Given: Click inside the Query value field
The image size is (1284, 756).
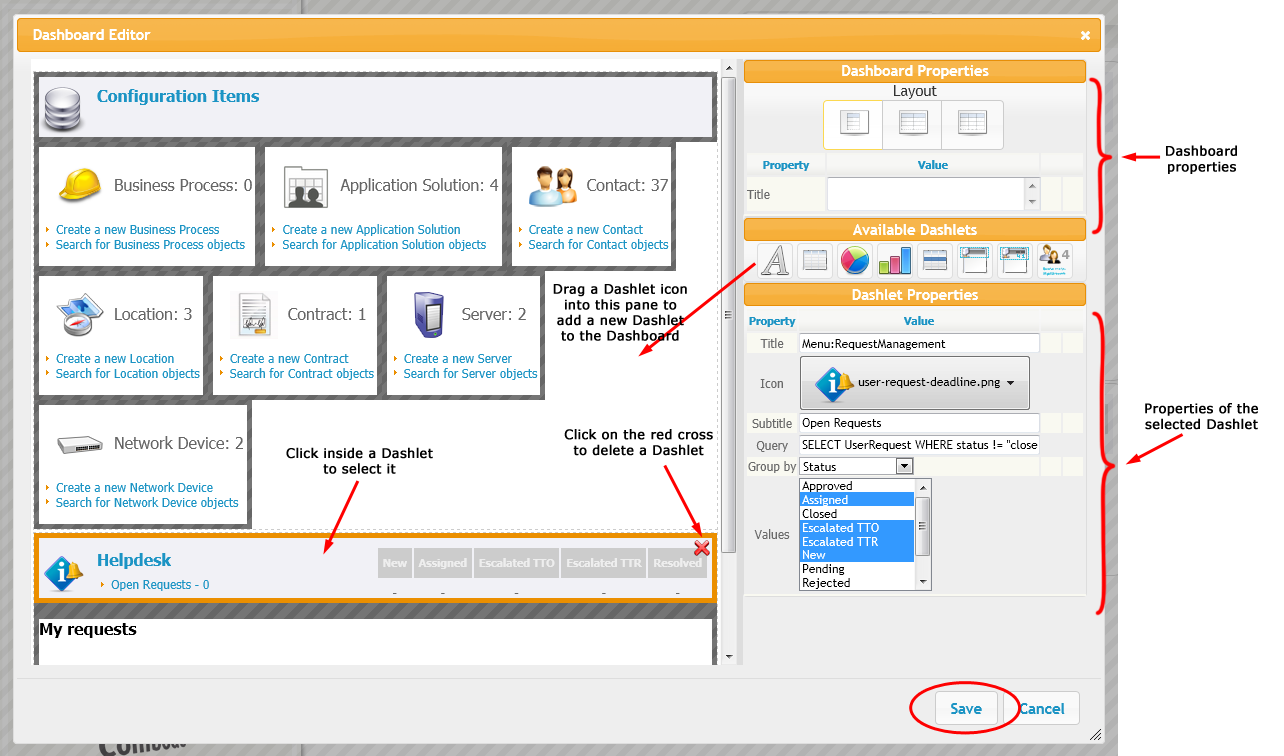Looking at the screenshot, I should point(917,444).
